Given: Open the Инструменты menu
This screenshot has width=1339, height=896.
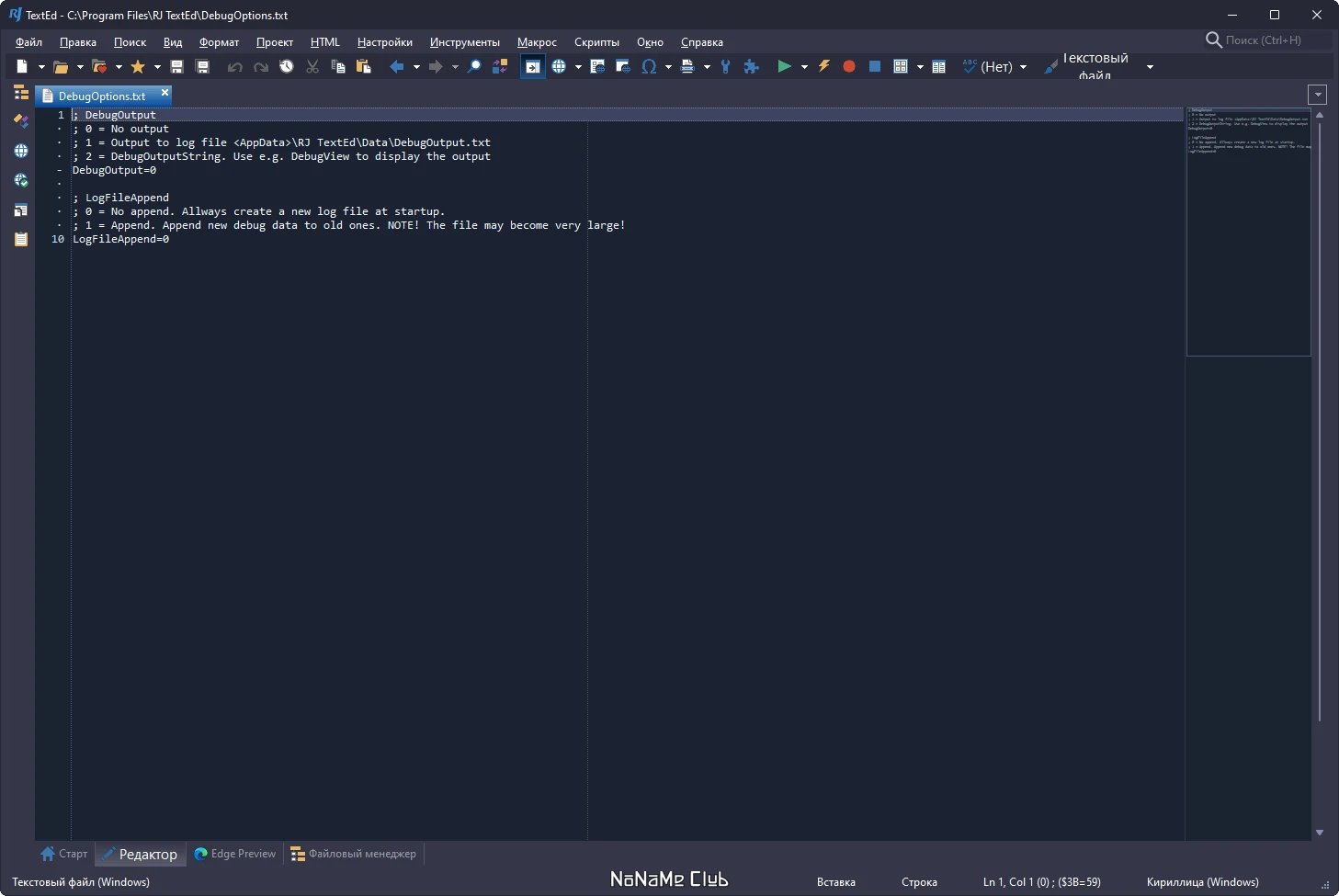Looking at the screenshot, I should pos(464,42).
